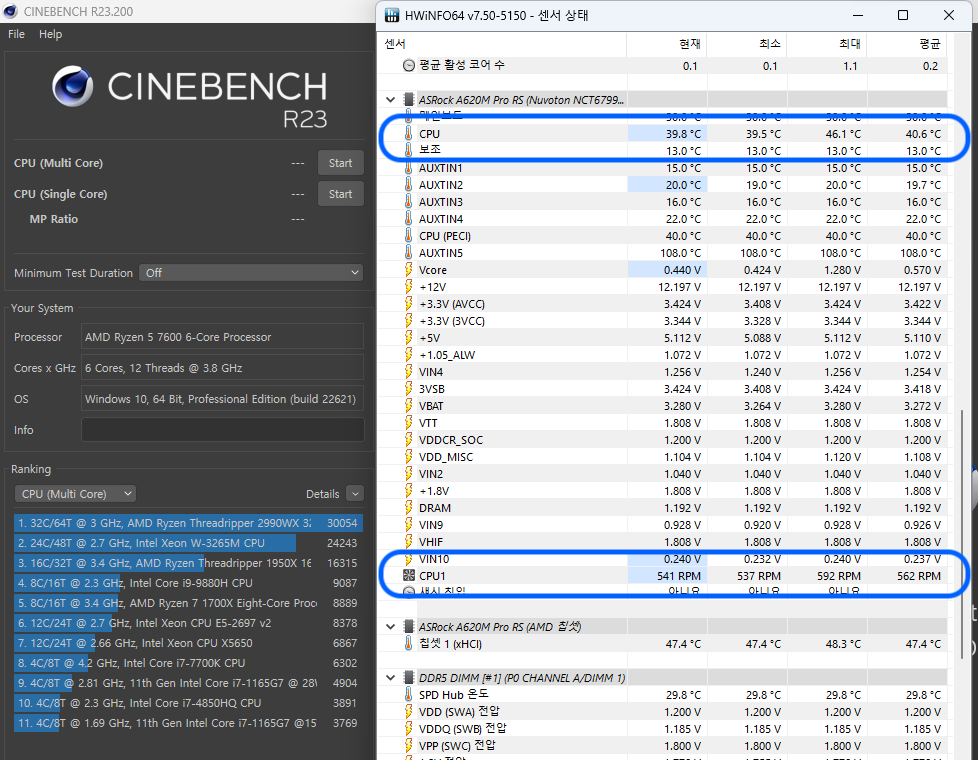The height and width of the screenshot is (760, 978).
Task: Click the 0.440 V current Vcore value
Action: (x=682, y=270)
